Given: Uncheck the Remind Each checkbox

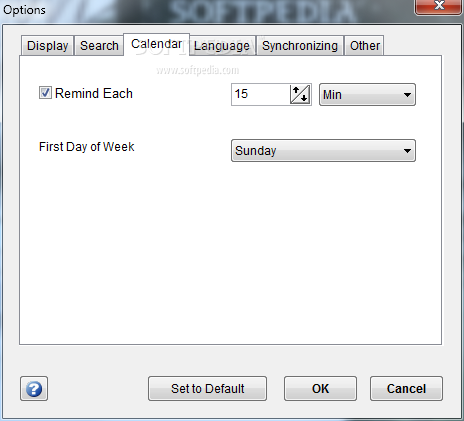Looking at the screenshot, I should coord(45,93).
